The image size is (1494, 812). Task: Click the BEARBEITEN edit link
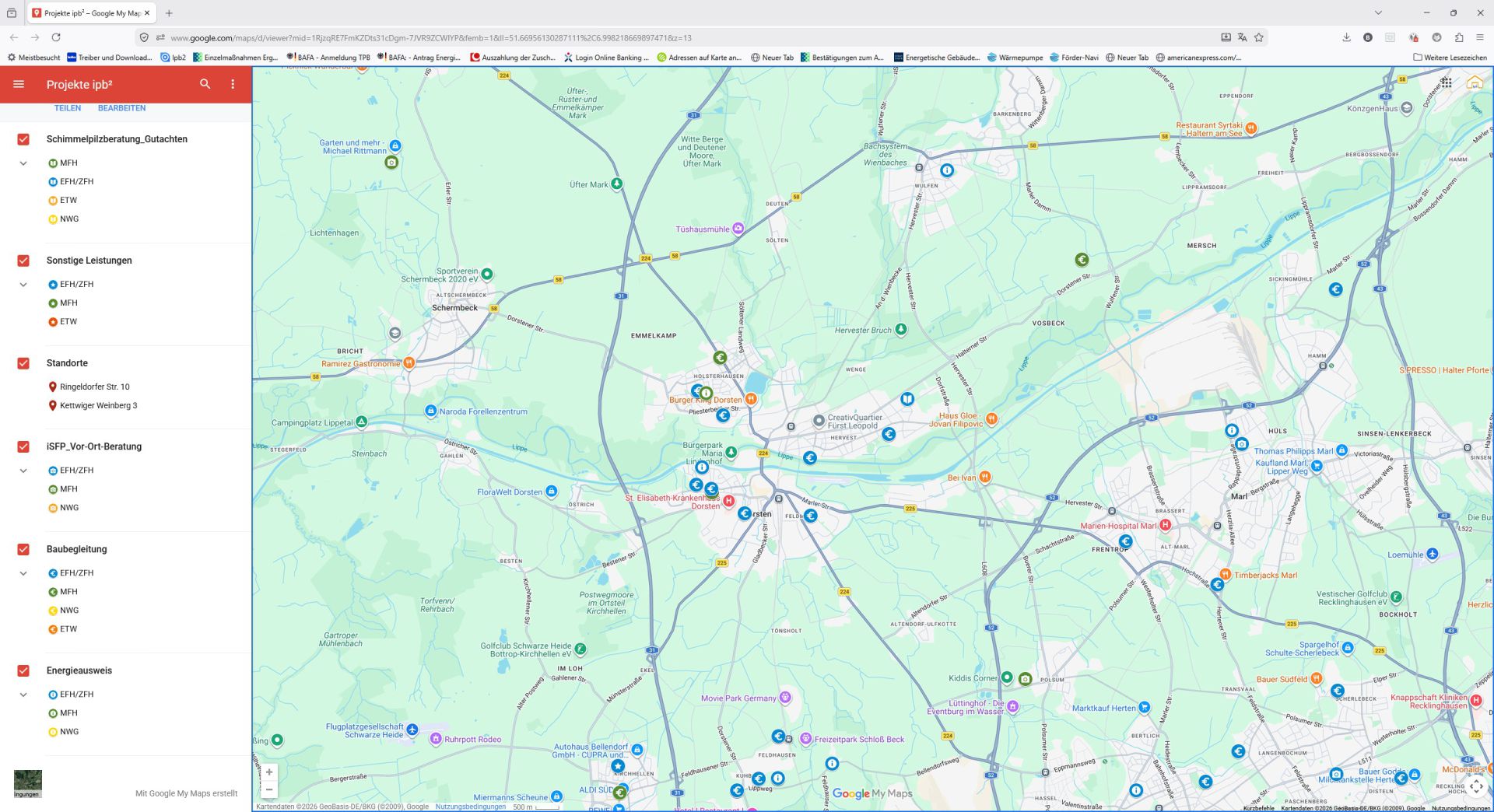[121, 108]
